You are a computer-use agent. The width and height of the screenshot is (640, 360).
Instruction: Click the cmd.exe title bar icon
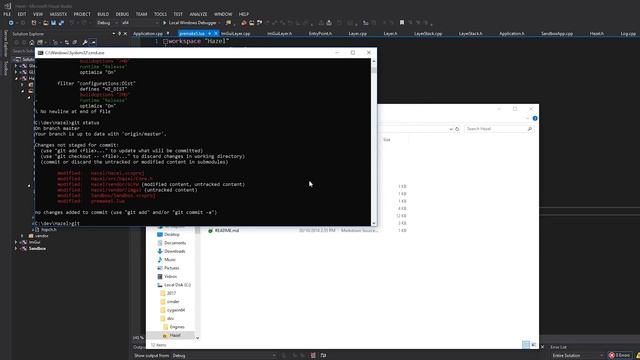click(40, 53)
